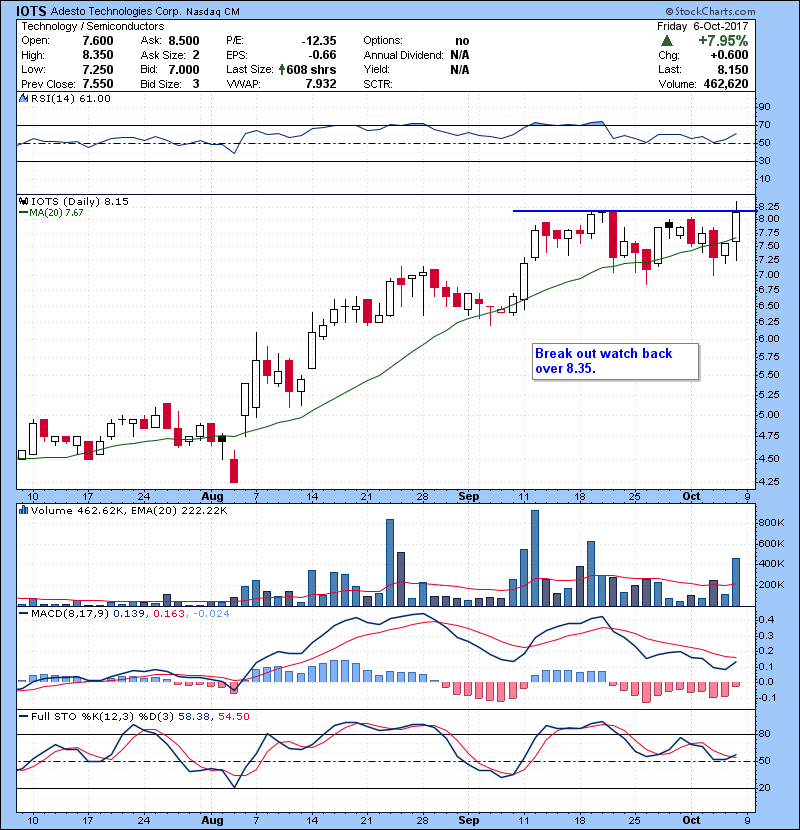This screenshot has height=830, width=800.
Task: Click the RSI(14) indicator icon
Action: pyautogui.click(x=23, y=98)
